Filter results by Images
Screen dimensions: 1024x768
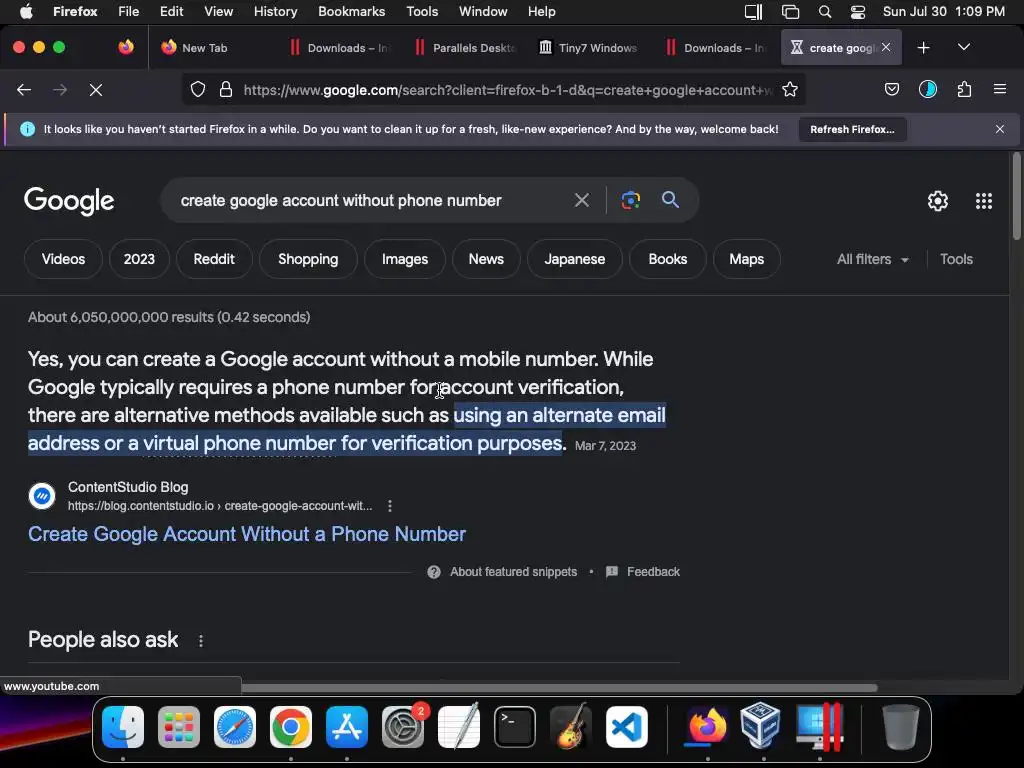pos(405,259)
